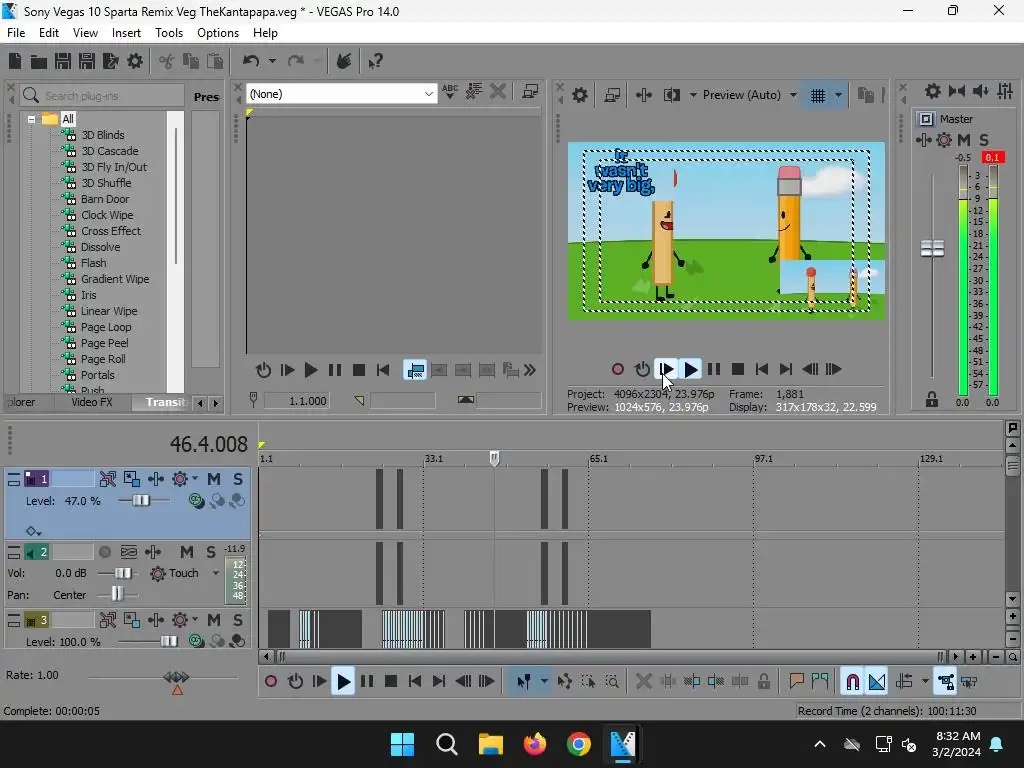
Task: Select the Cross Effect transition
Action: tap(110, 231)
